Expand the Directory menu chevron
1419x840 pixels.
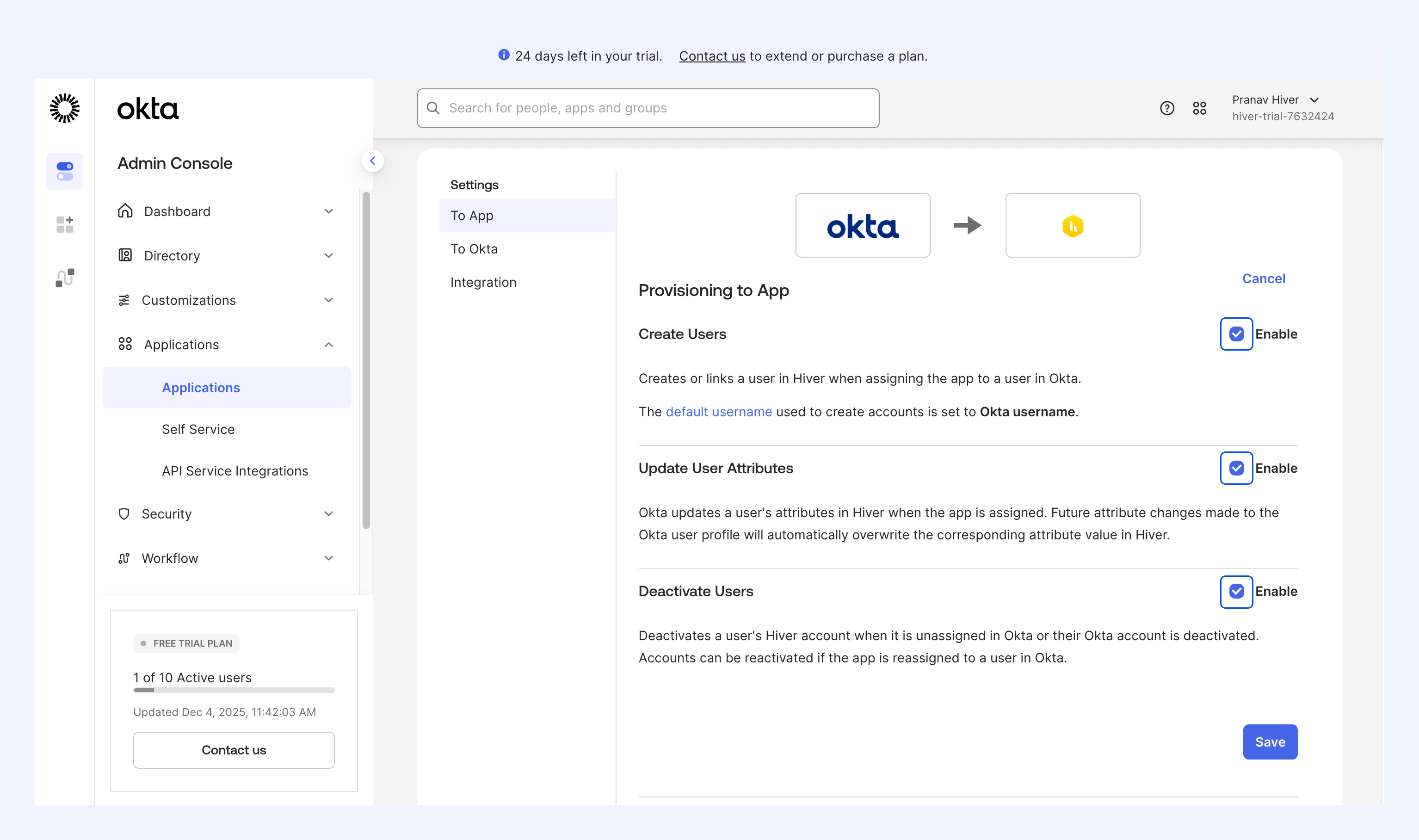(x=328, y=255)
